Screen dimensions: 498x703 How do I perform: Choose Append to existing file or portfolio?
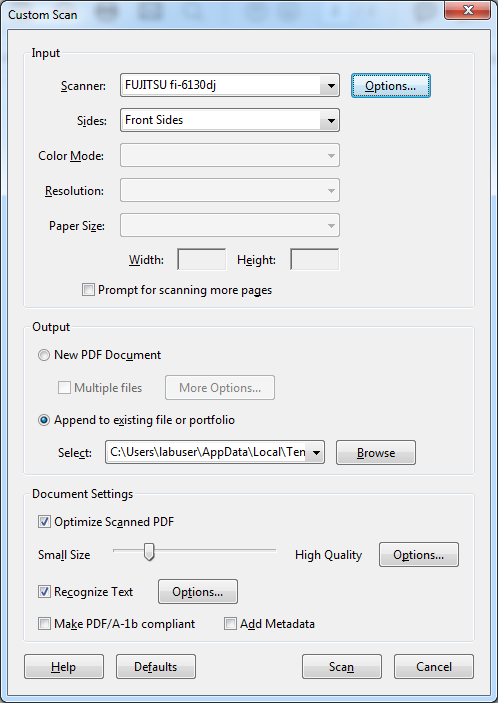44,421
